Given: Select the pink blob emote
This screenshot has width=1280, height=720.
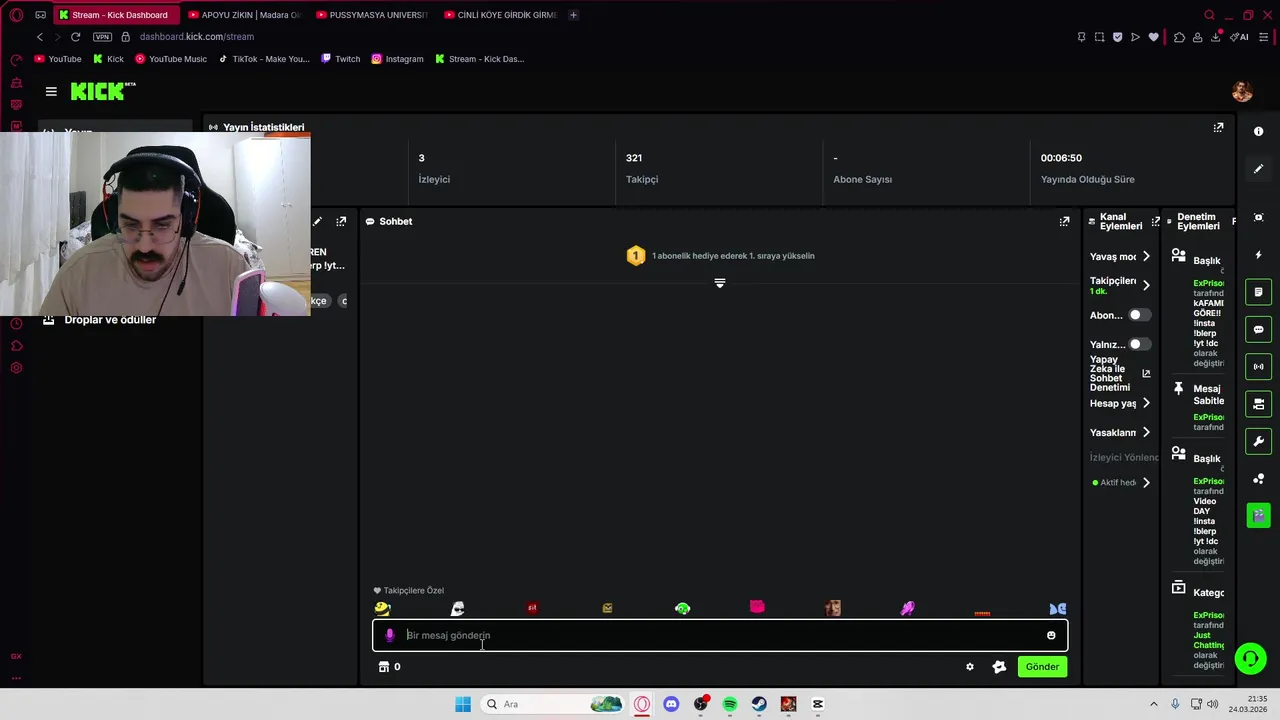Looking at the screenshot, I should pos(757,608).
